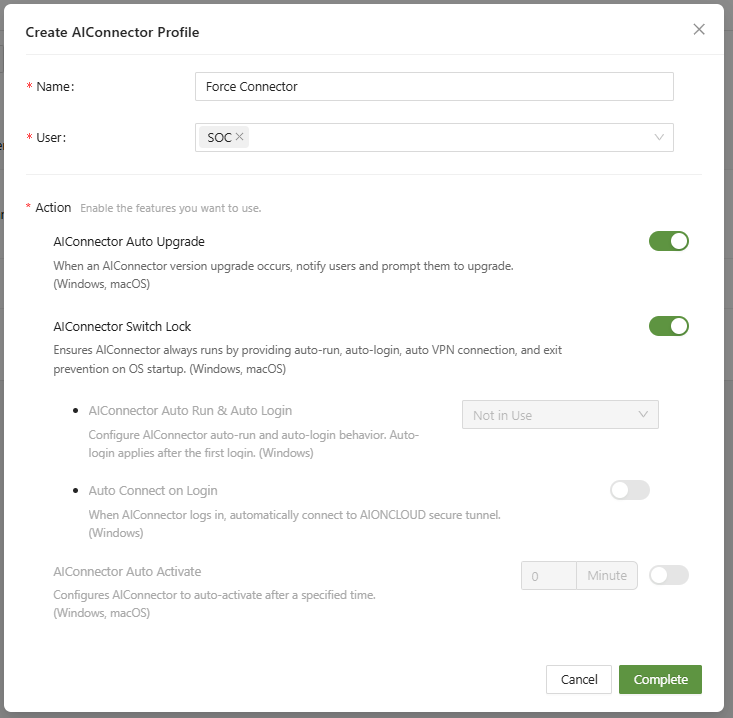Image resolution: width=733 pixels, height=718 pixels.
Task: Close the Create AIConnector Profile dialog
Action: pyautogui.click(x=699, y=30)
